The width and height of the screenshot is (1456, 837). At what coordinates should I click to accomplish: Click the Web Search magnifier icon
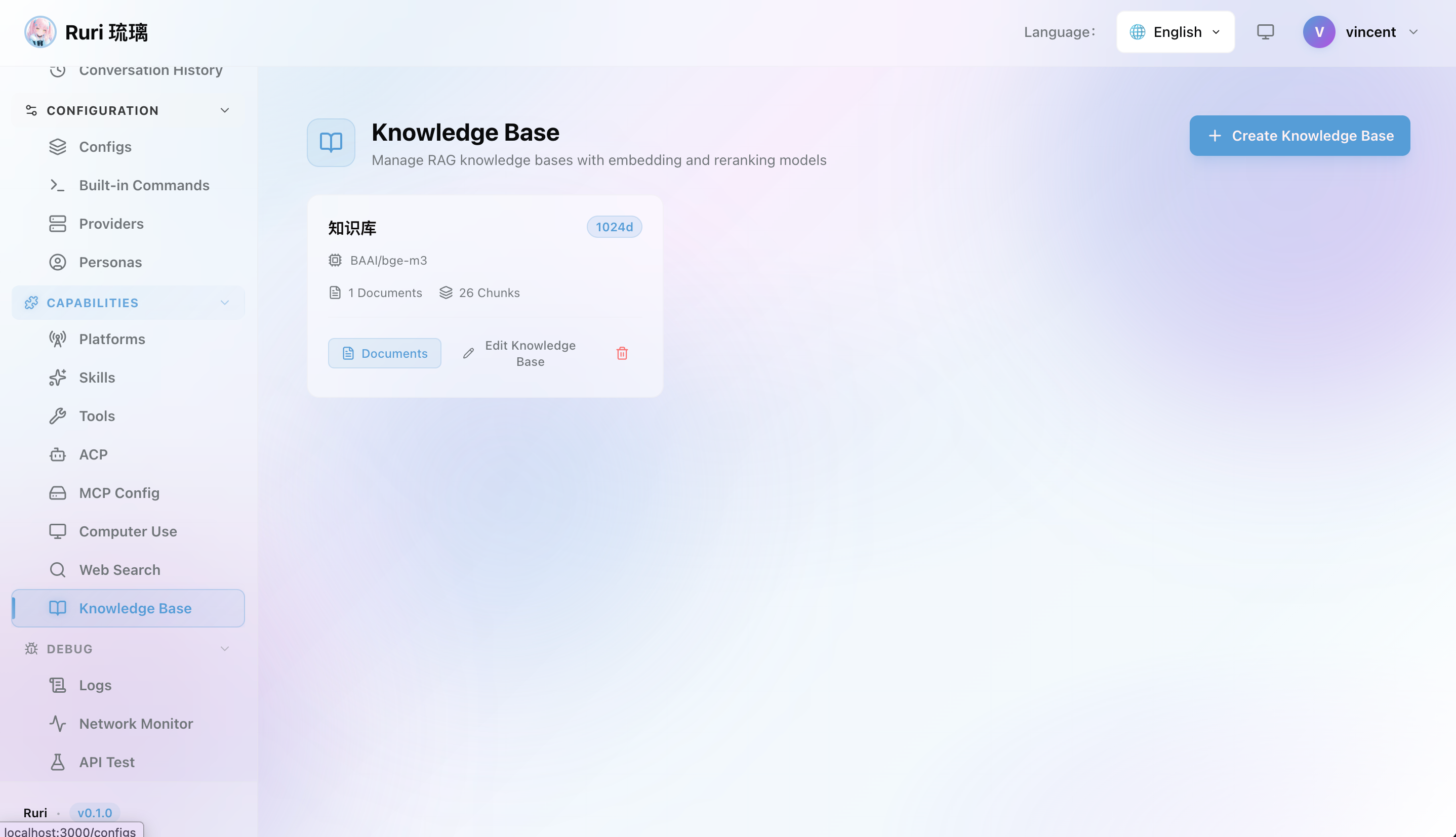pyautogui.click(x=58, y=570)
